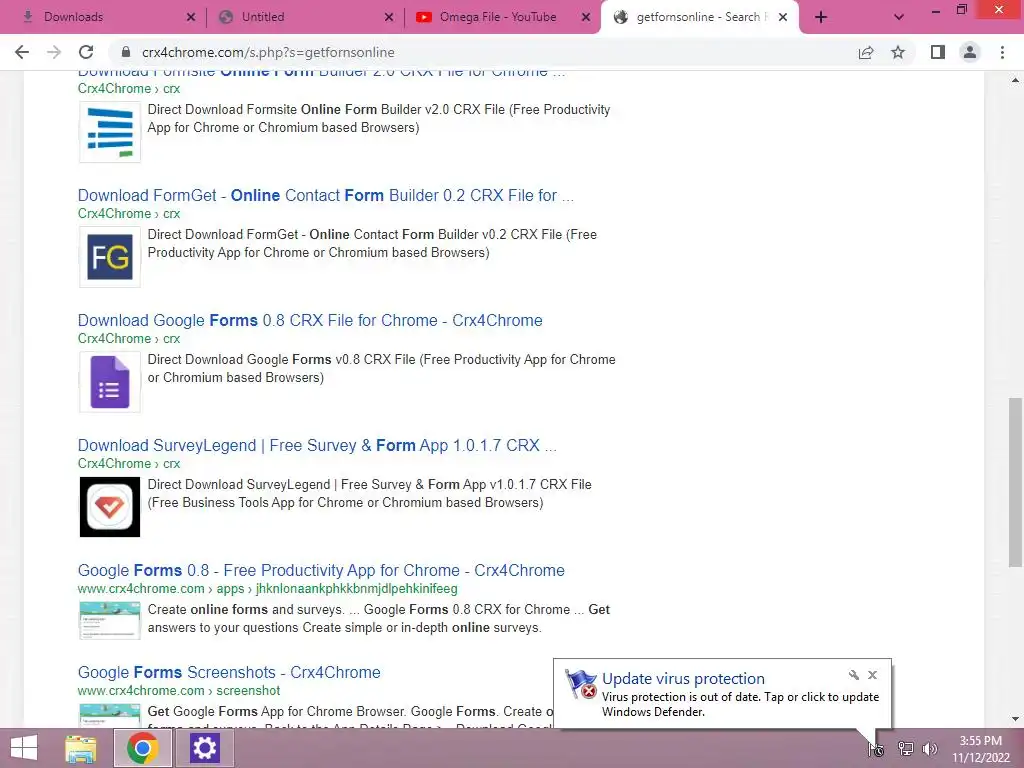
Task: Open Formsite Online Form Builder thumbnail
Action: point(110,132)
